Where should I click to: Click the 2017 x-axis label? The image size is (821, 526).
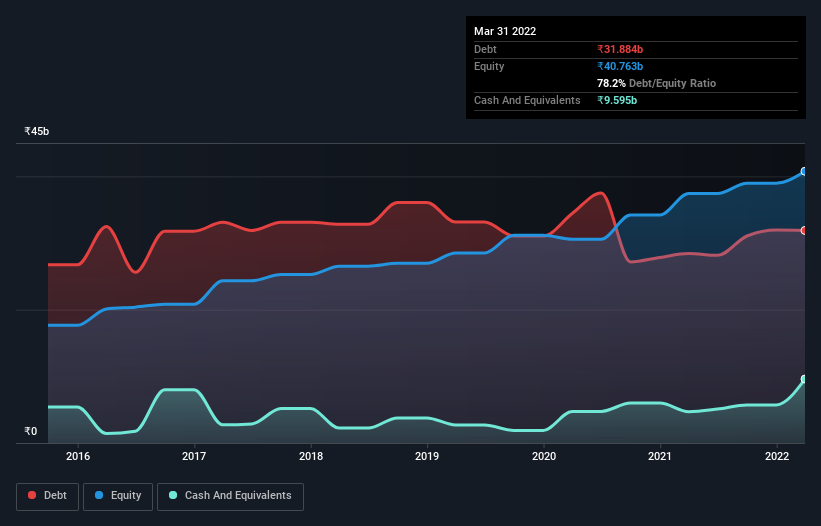coord(194,456)
